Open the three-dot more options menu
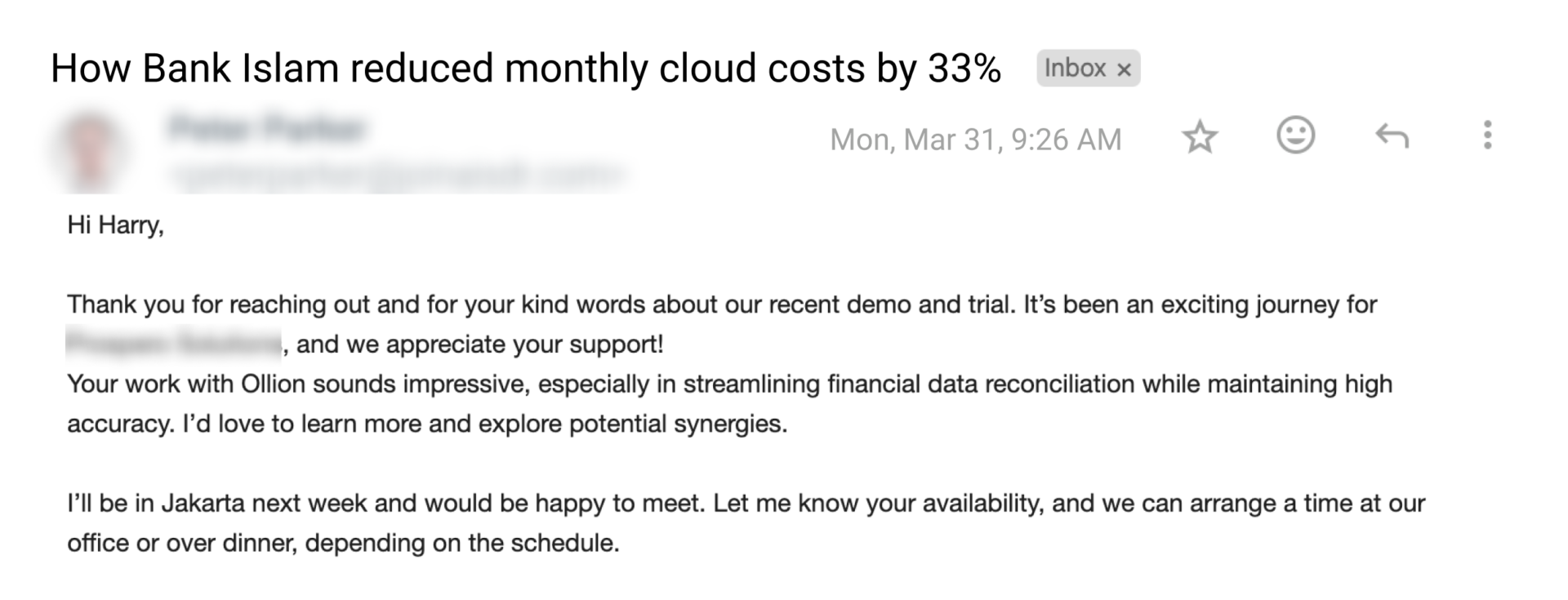 [1487, 136]
